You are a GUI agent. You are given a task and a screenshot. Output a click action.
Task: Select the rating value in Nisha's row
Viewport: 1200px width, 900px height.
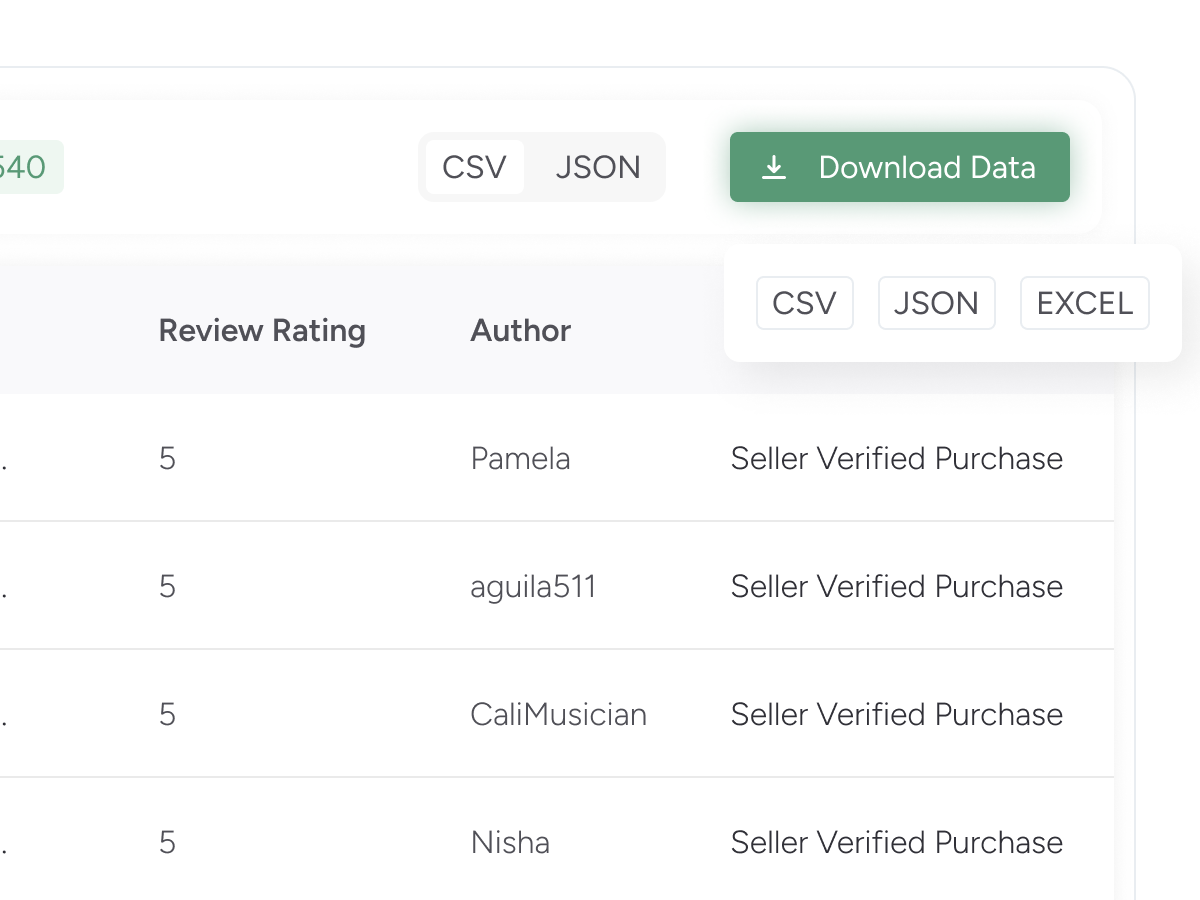click(167, 843)
